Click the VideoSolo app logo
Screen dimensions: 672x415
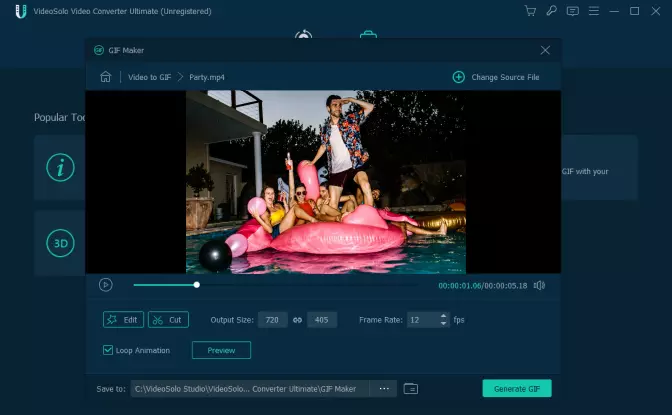21,11
